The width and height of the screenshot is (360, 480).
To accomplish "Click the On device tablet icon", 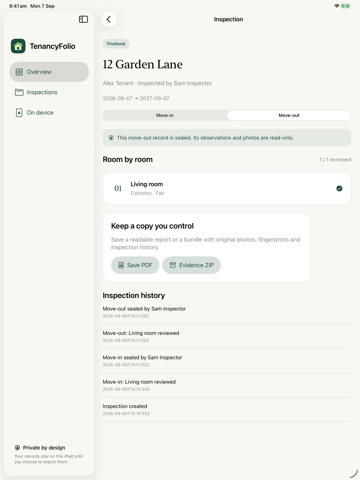I will click(x=19, y=112).
